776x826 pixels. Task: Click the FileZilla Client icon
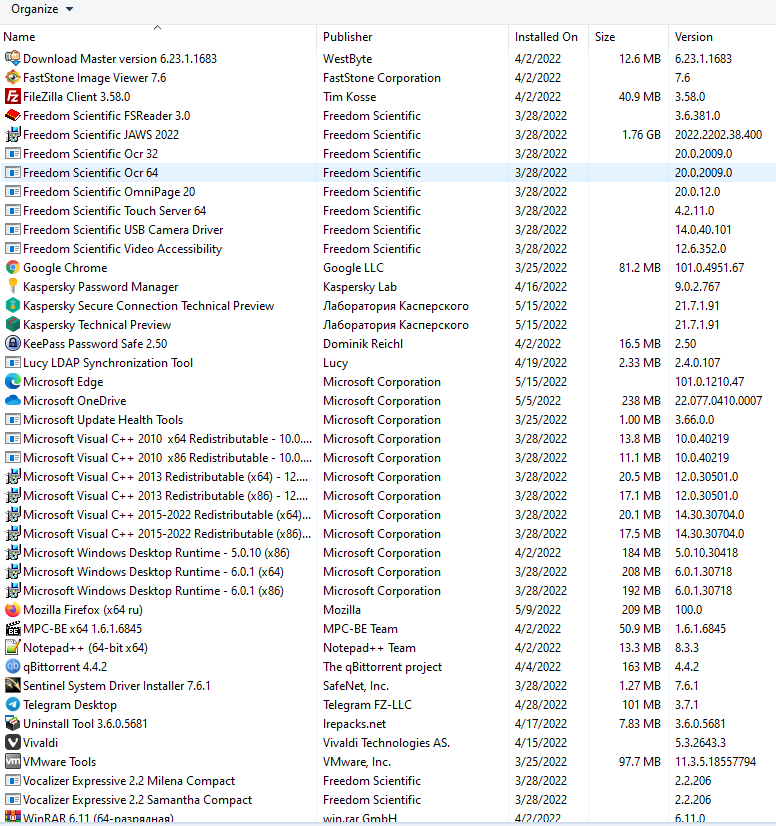pos(13,96)
